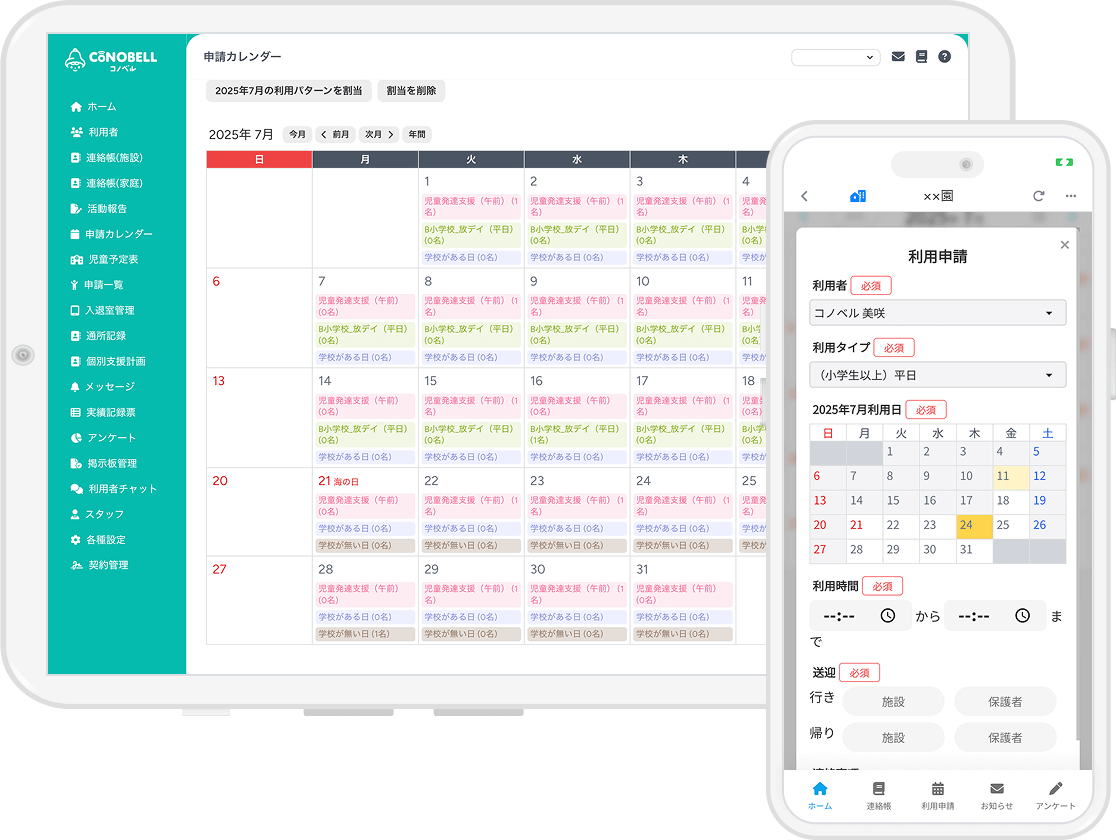
Task: Select highlighted day 24 in phone calendar
Action: pyautogui.click(x=974, y=526)
